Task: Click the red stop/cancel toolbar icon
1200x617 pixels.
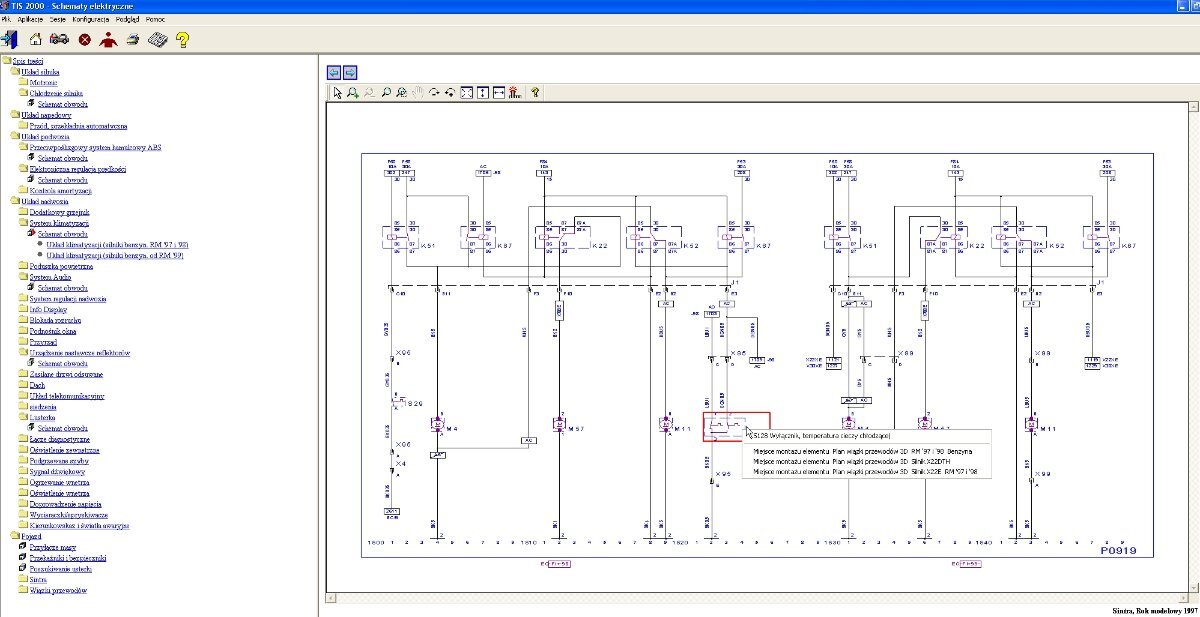Action: tap(84, 40)
